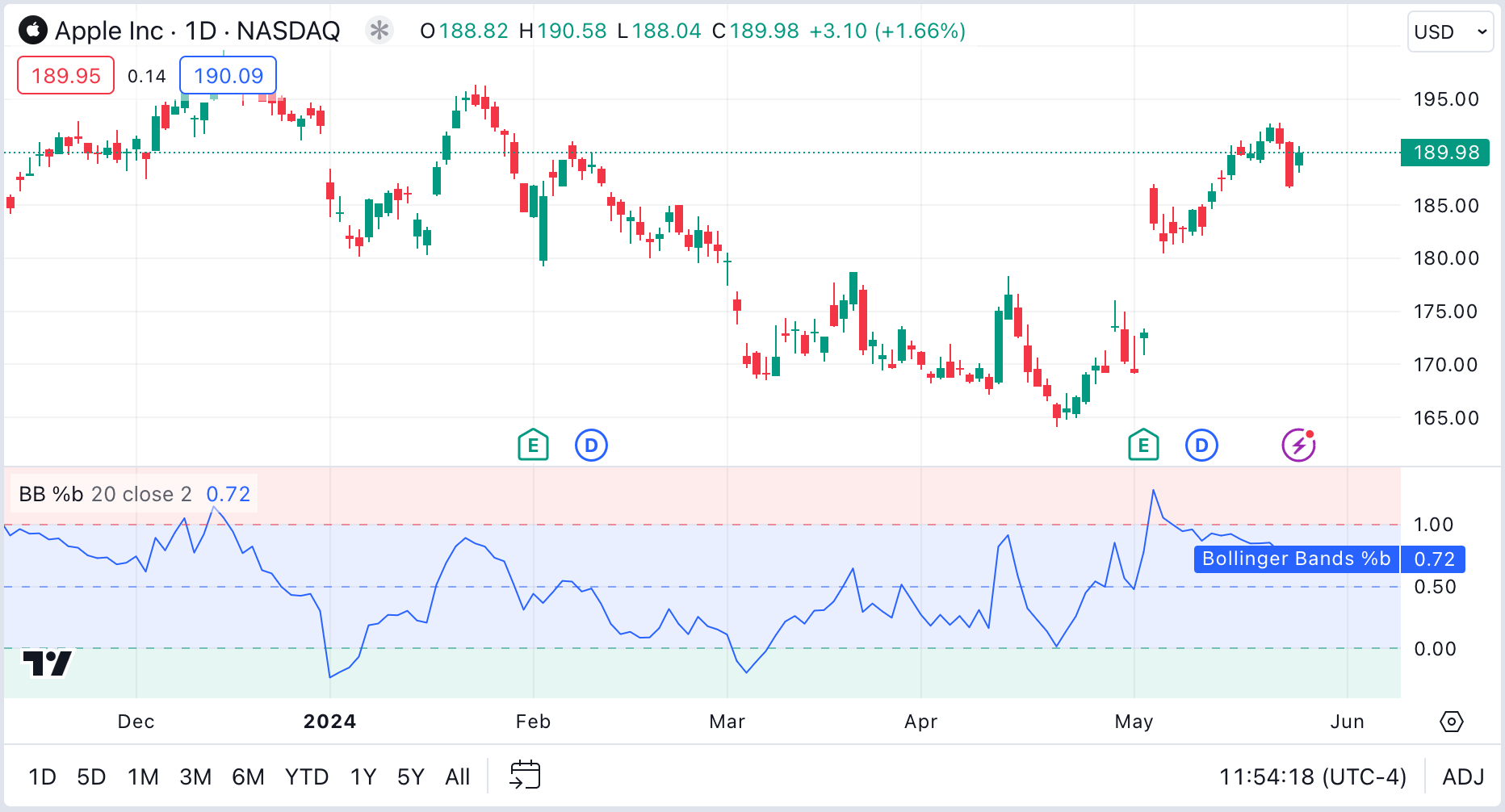Click the Apr time axis label
The image size is (1505, 812).
click(x=920, y=722)
